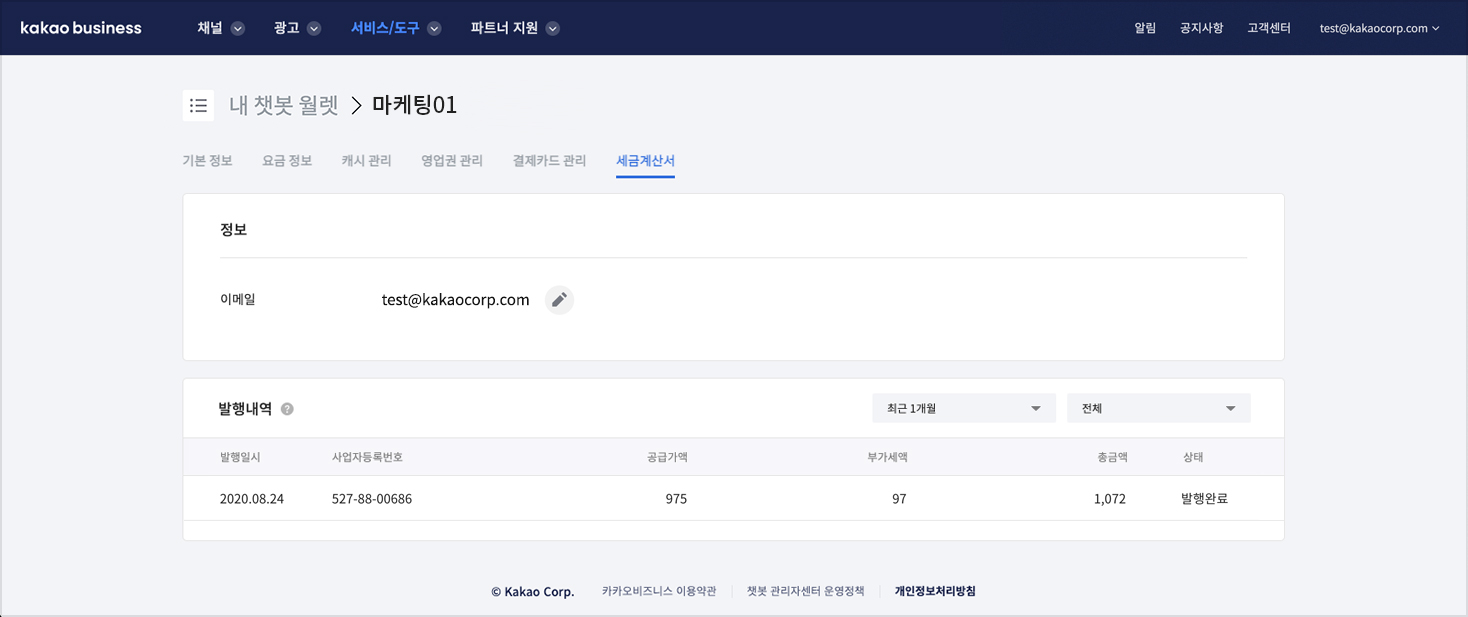Switch to the 요금 정보 tab
This screenshot has height=617, width=1468.
[287, 161]
